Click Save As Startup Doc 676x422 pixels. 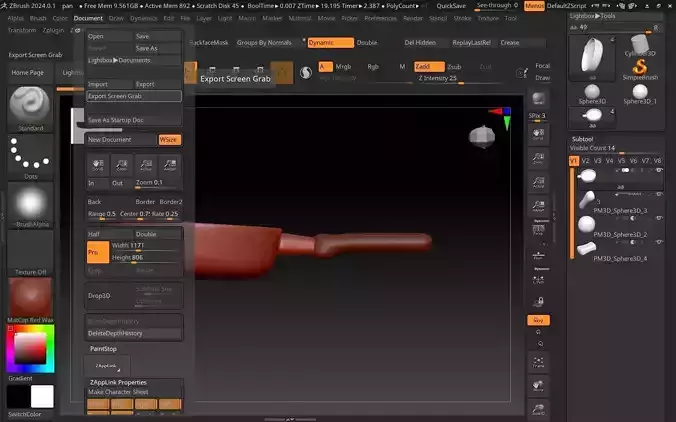(134, 120)
